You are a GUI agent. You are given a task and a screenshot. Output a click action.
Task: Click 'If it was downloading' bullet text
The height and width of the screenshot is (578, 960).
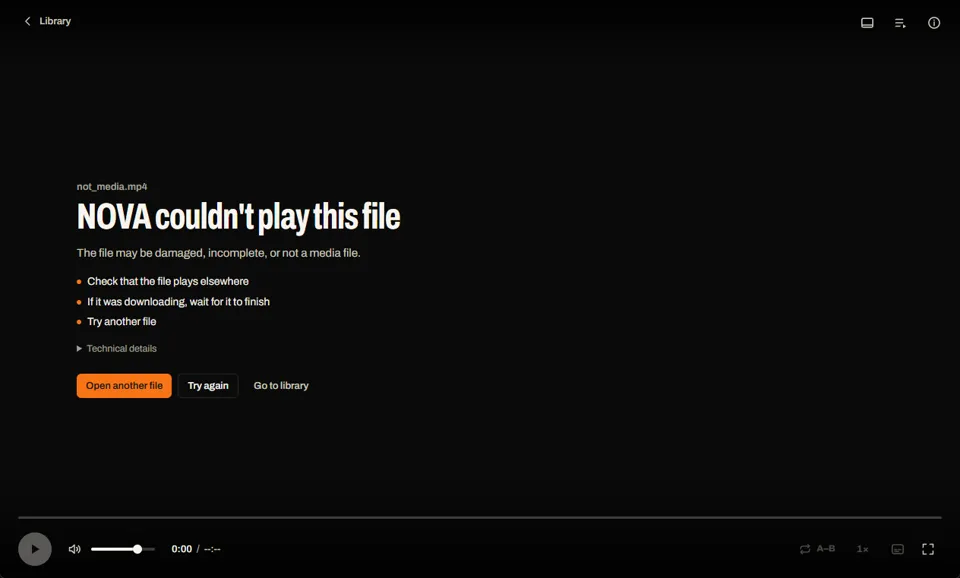[x=178, y=302]
